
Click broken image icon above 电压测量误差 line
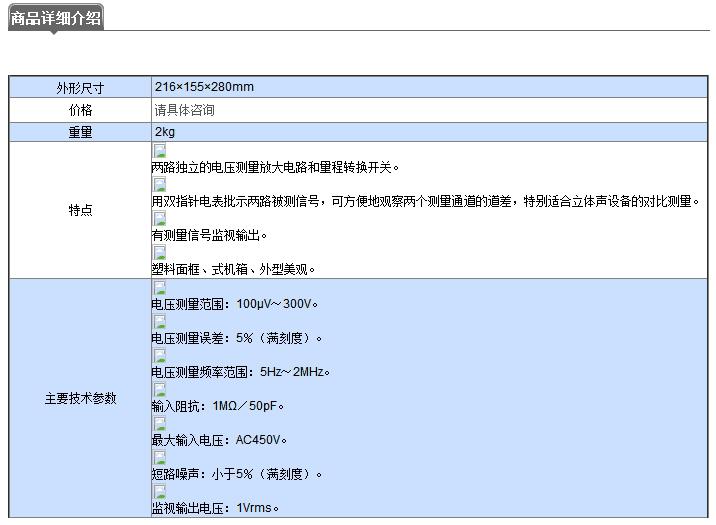159,322
